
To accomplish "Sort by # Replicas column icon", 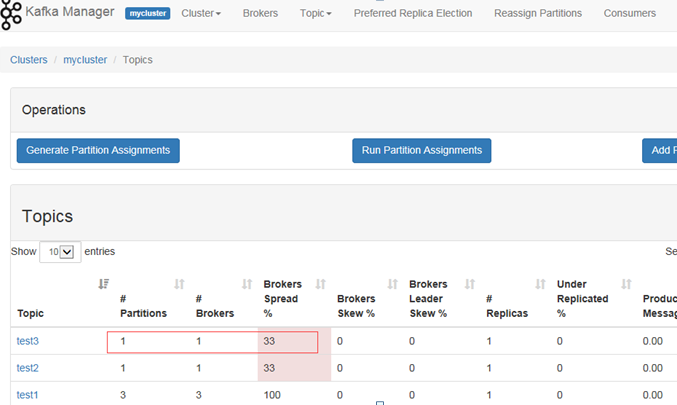I will click(541, 284).
